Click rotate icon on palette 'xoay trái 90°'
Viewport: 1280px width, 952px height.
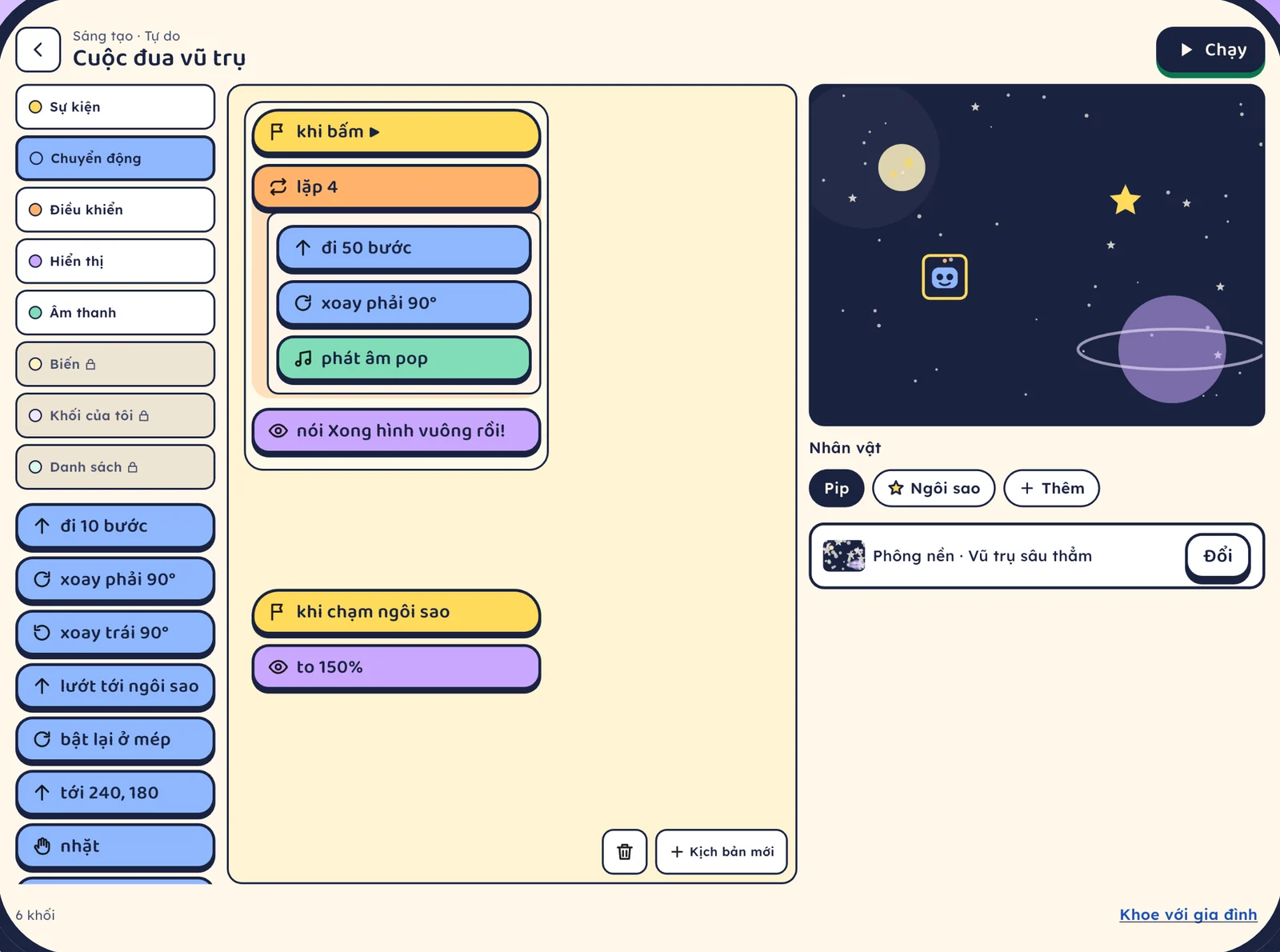[x=42, y=632]
